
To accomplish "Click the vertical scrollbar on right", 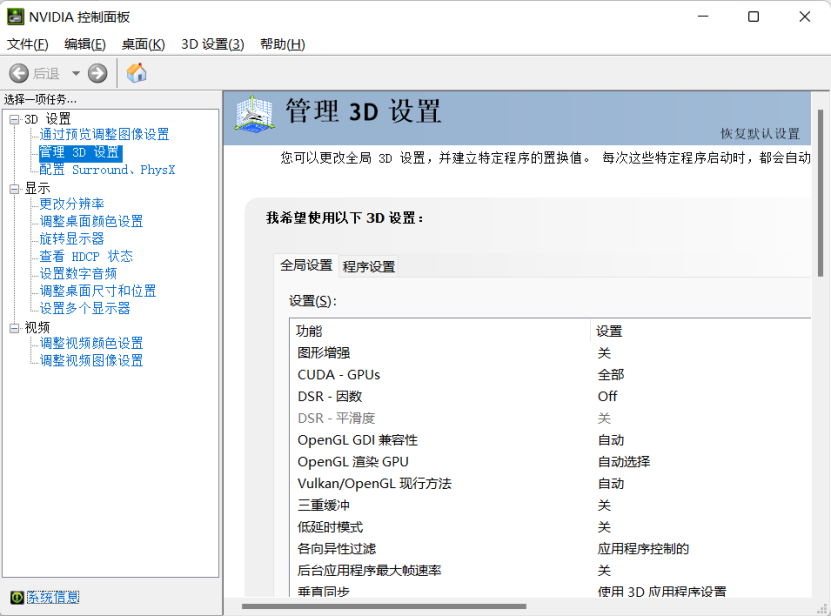I will pyautogui.click(x=820, y=193).
